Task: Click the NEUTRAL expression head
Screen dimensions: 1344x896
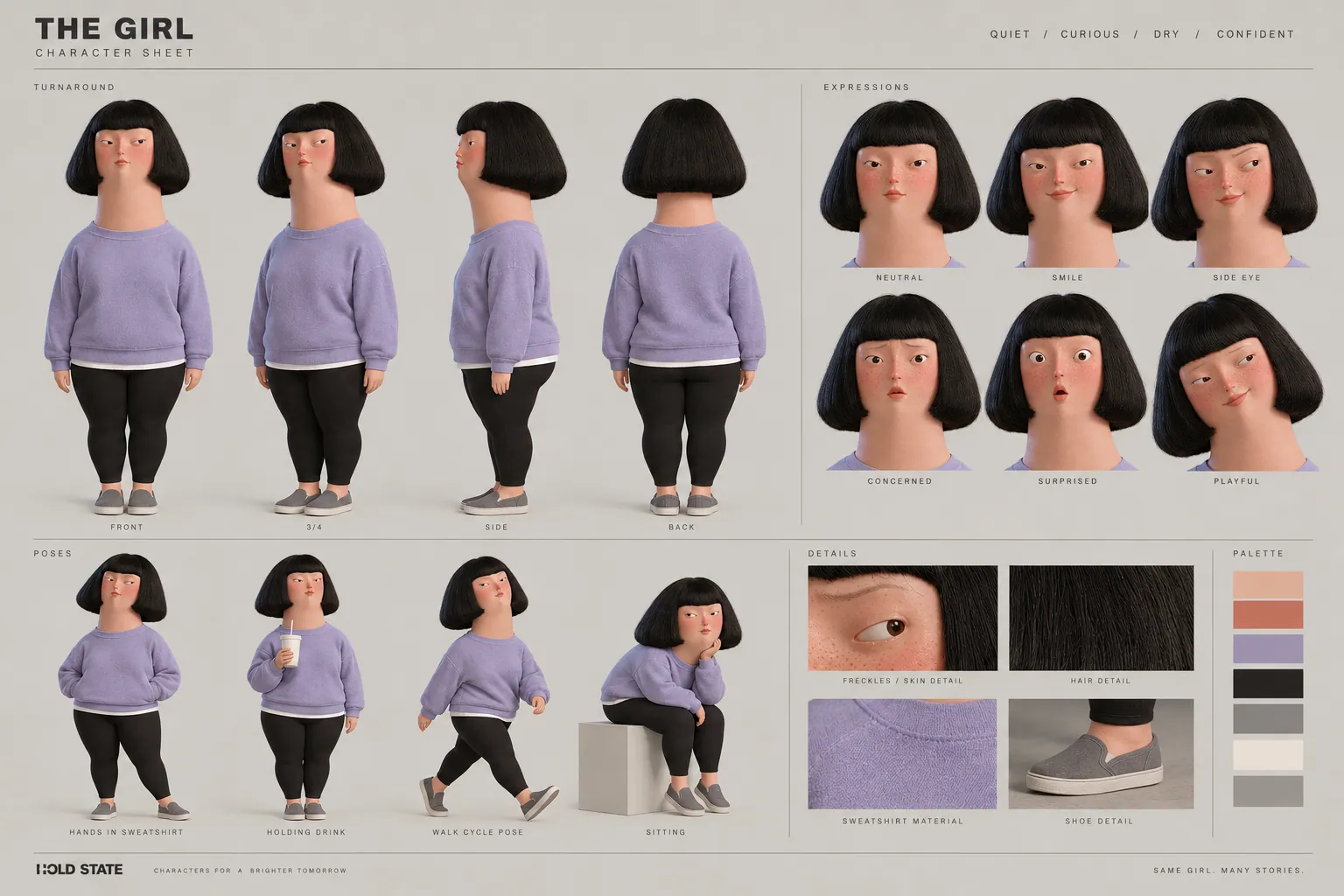Action: [x=899, y=182]
